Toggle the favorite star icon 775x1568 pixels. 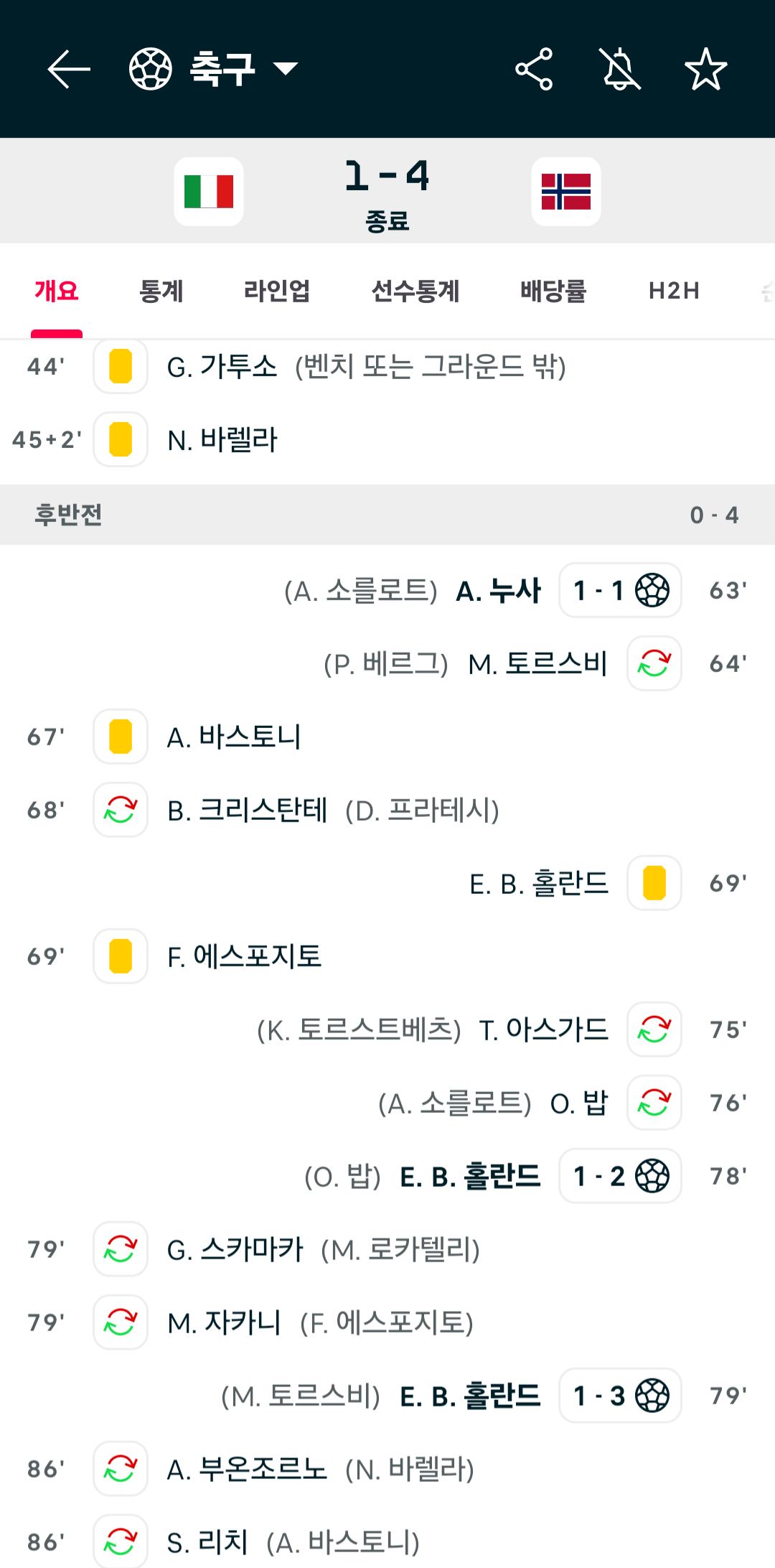click(706, 69)
